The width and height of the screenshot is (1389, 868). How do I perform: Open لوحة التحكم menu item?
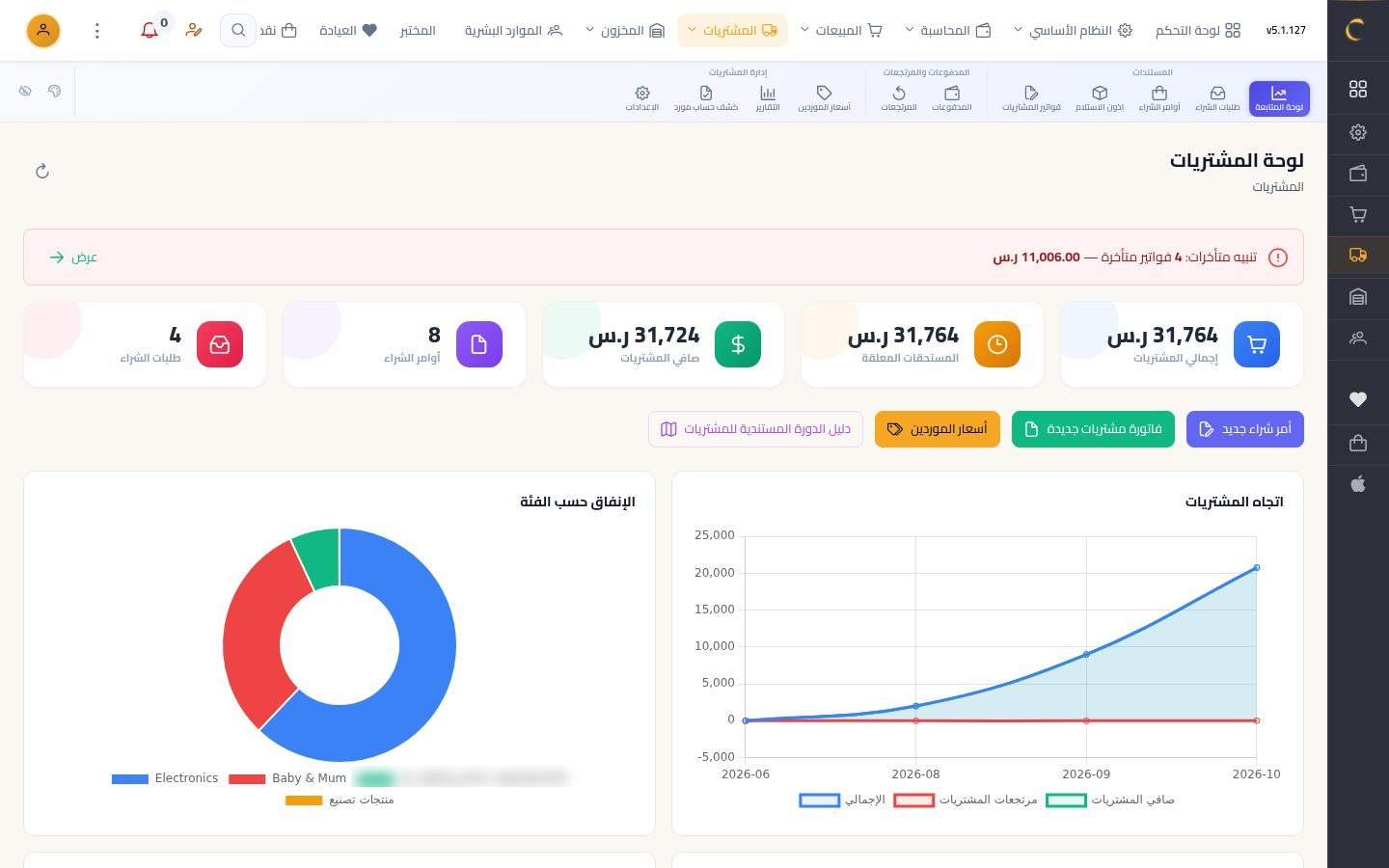click(1198, 31)
